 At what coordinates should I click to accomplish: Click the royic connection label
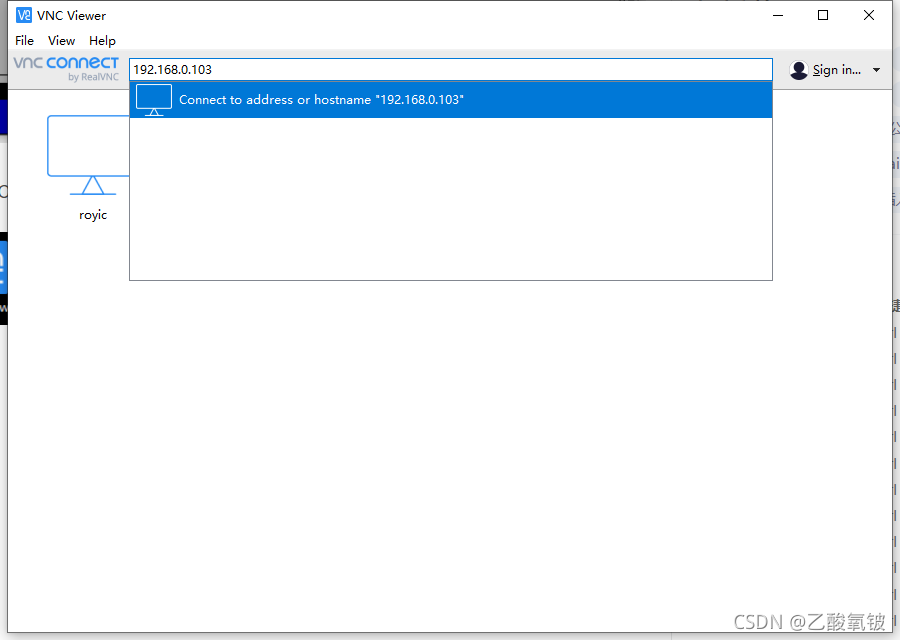[93, 215]
